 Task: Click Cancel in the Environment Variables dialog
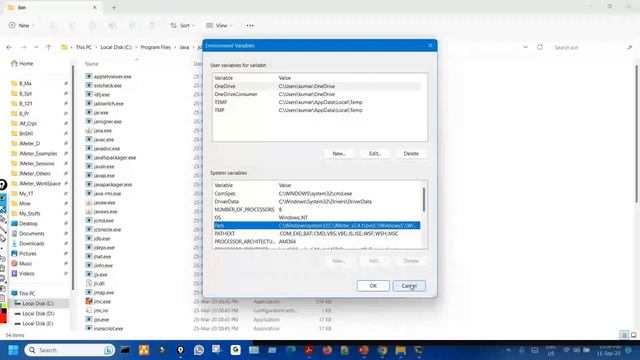[x=409, y=286]
